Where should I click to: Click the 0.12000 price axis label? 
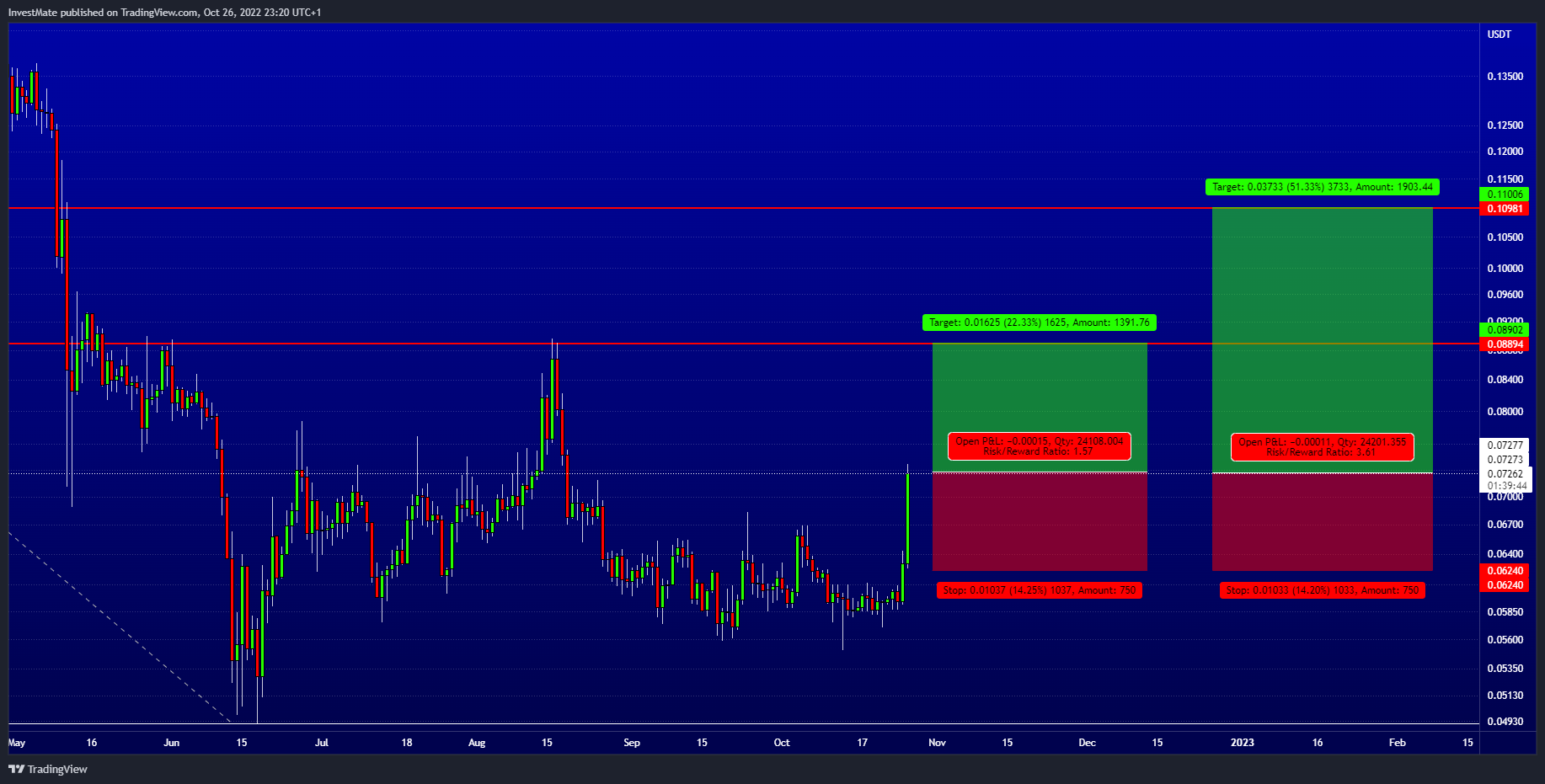1505,152
